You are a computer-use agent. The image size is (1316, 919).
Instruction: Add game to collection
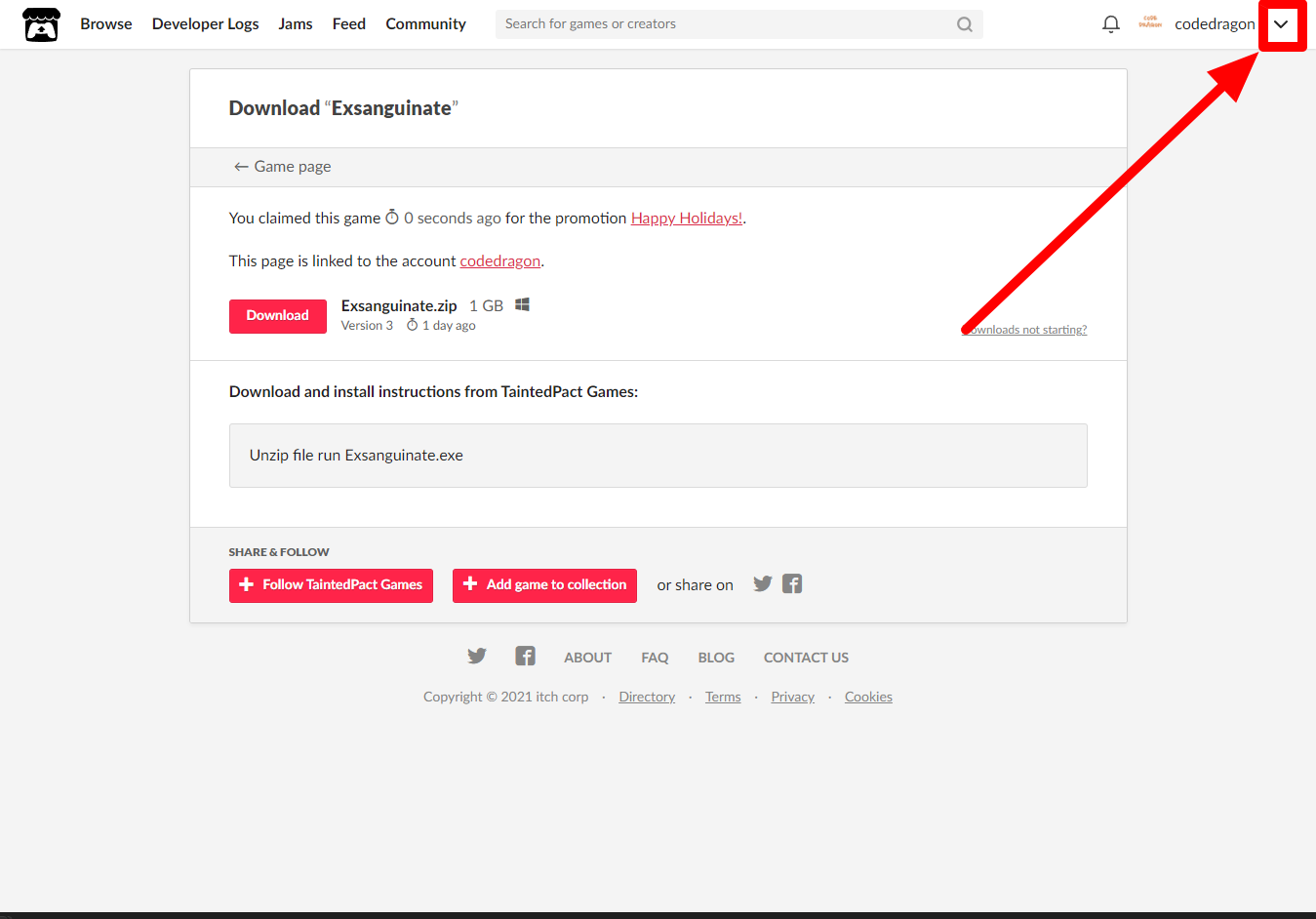coord(544,585)
